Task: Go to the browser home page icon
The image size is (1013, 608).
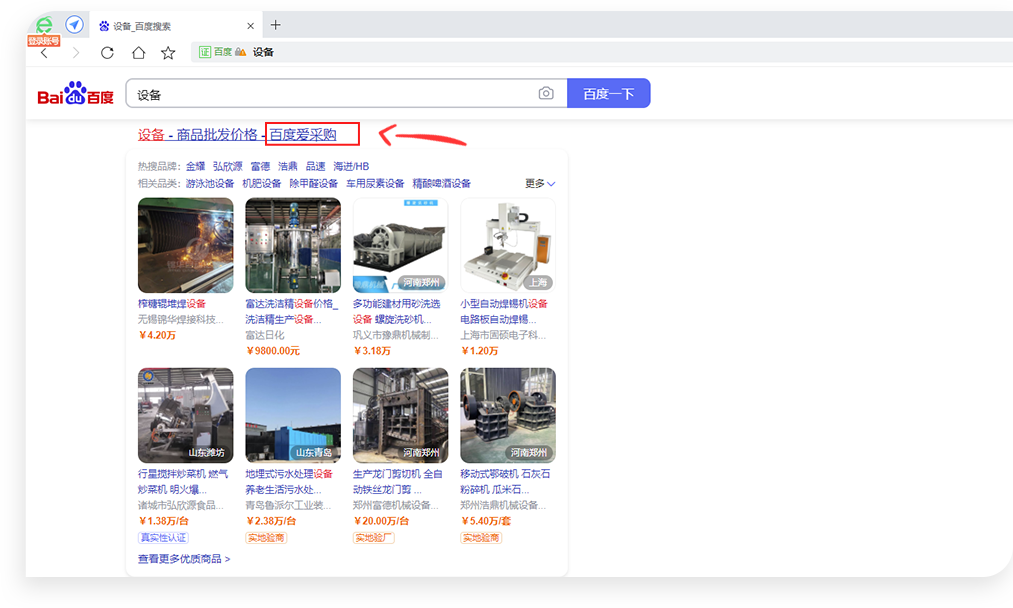Action: pos(138,53)
